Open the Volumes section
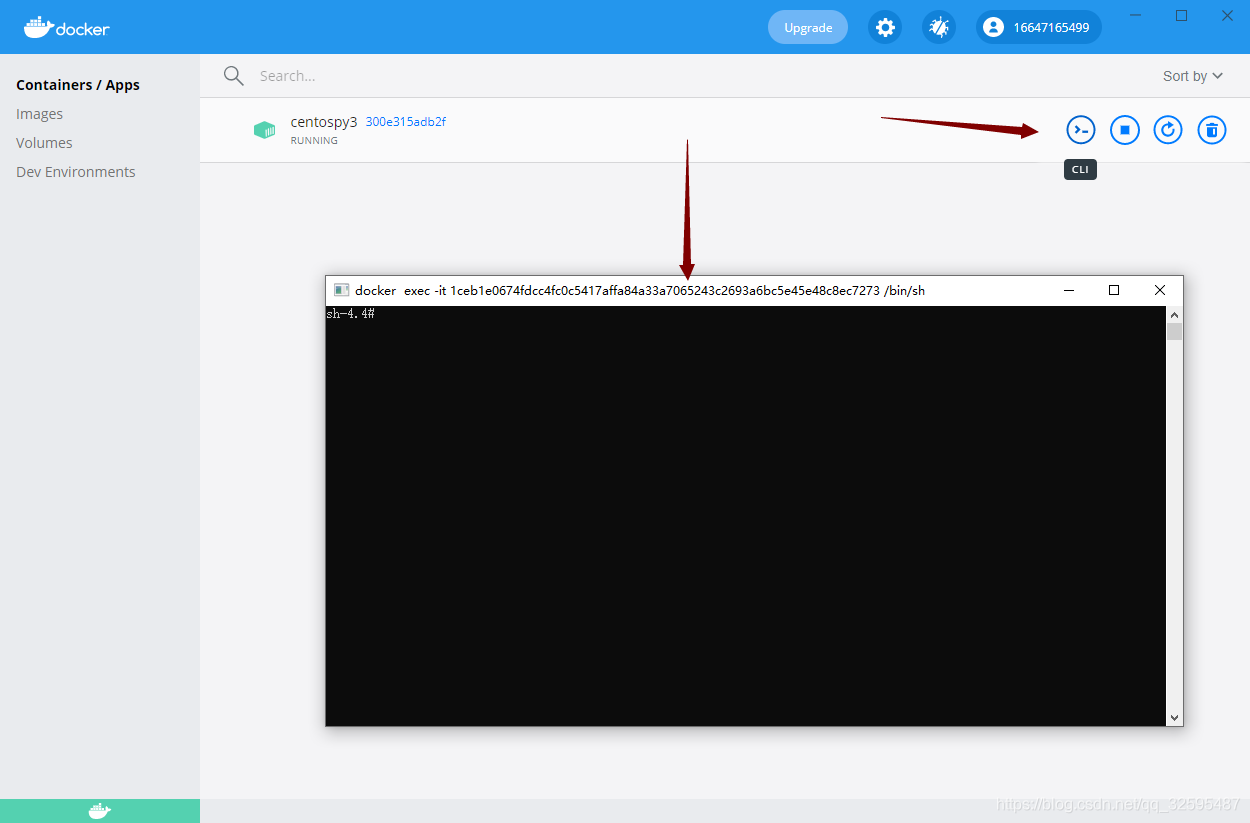This screenshot has height=823, width=1250. (x=44, y=143)
